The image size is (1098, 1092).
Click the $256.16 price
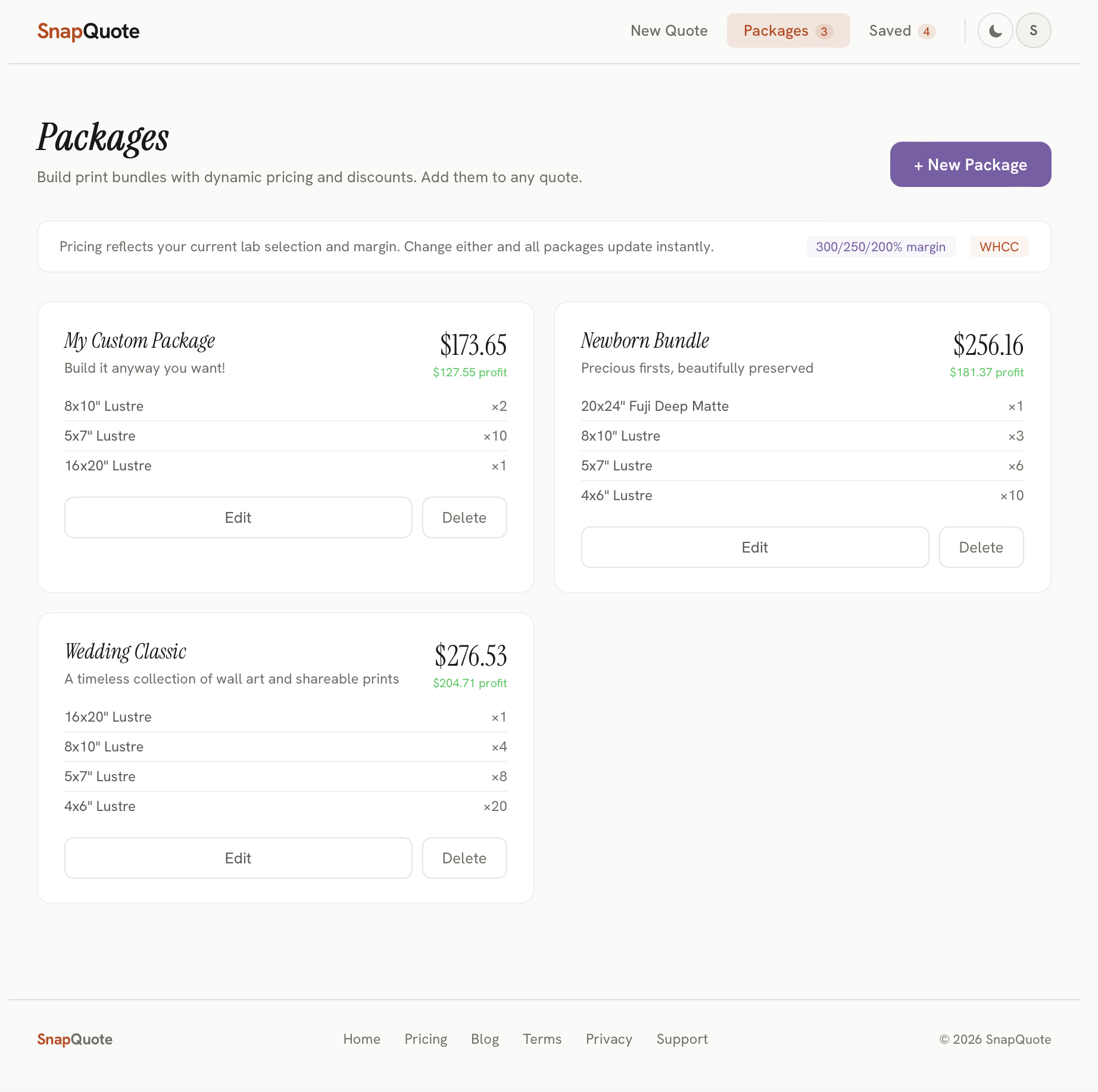988,345
